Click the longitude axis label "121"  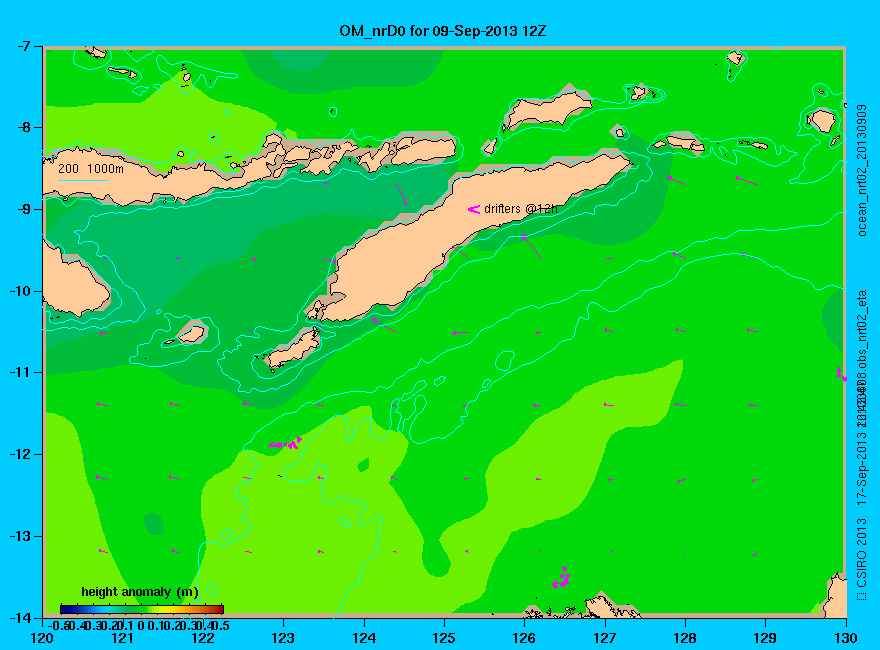[122, 638]
